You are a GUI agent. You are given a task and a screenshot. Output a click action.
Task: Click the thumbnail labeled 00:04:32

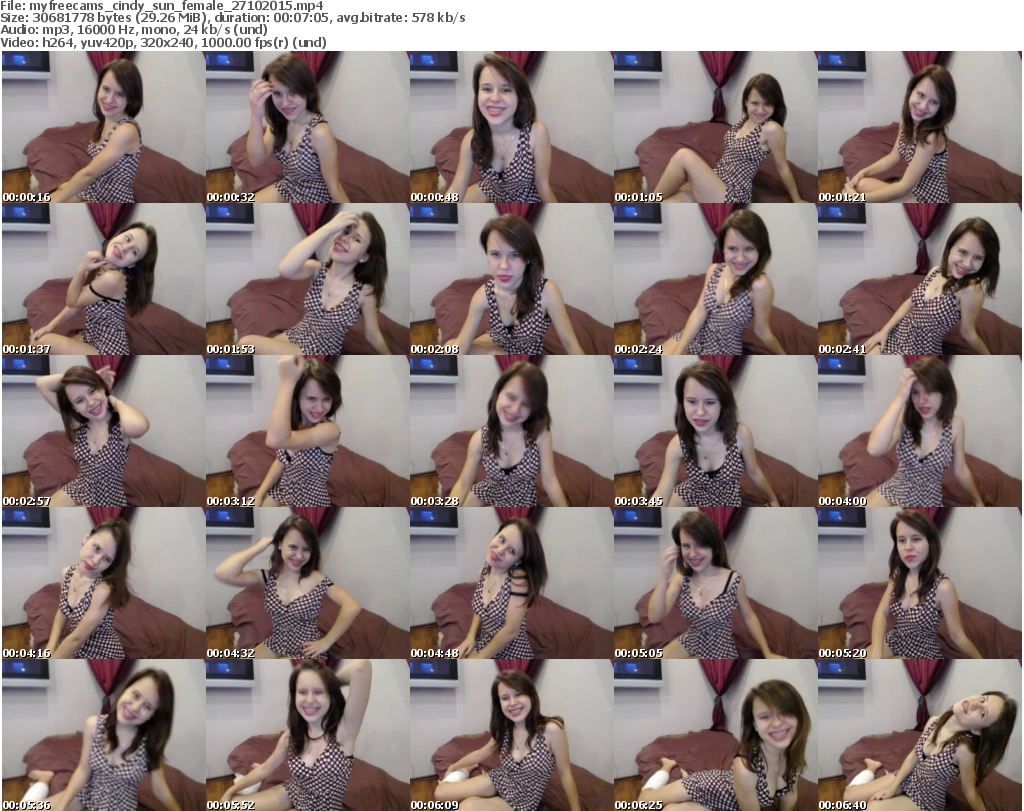point(308,583)
